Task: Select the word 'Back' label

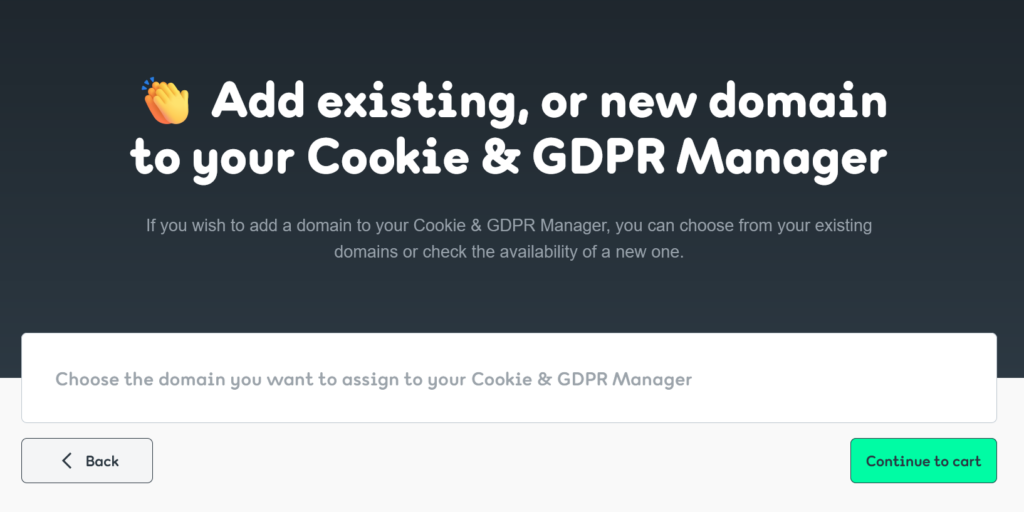Action: click(102, 461)
